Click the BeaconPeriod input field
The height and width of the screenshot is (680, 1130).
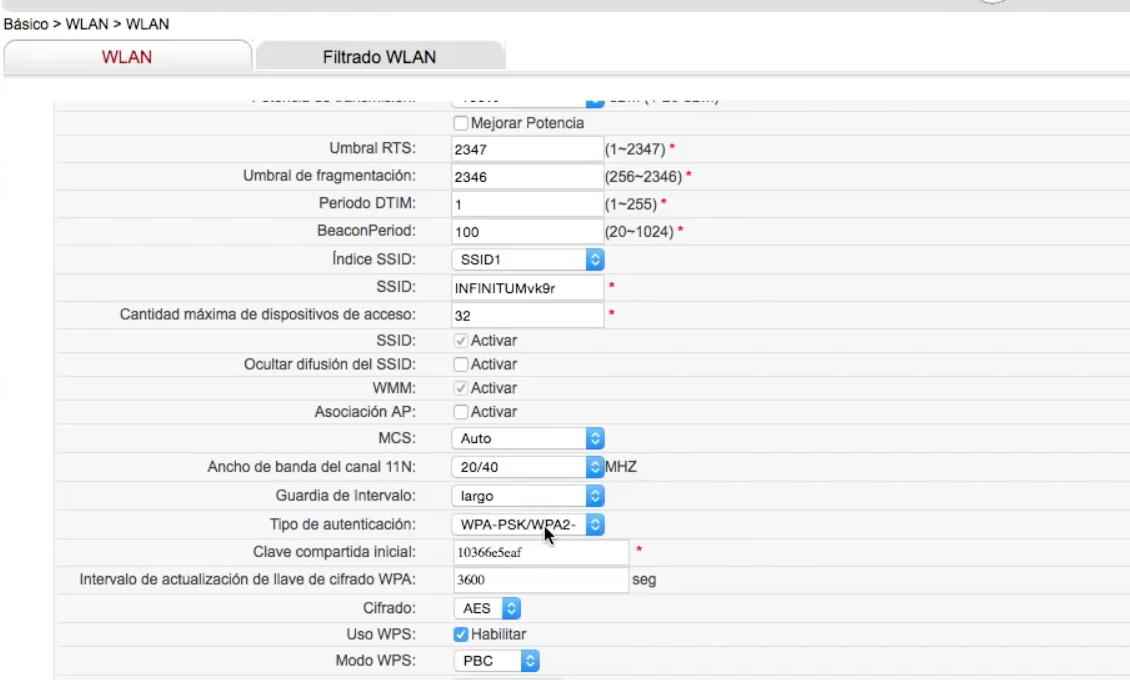524,232
